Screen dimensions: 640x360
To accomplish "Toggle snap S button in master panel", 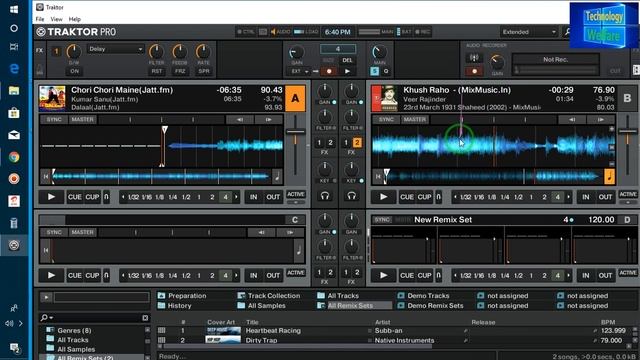I will [x=374, y=71].
